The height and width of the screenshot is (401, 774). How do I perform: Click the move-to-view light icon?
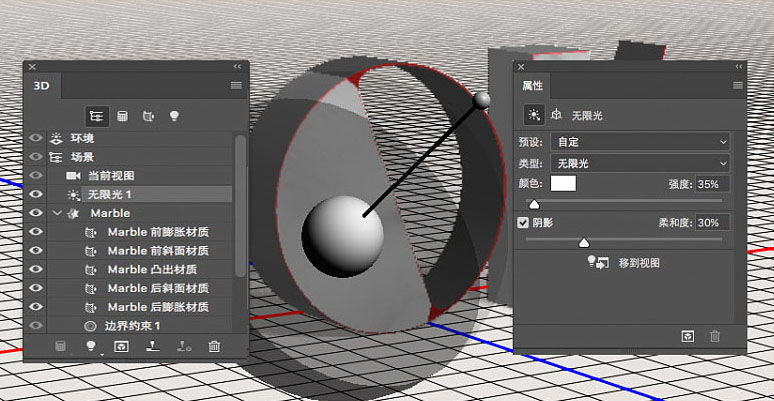tap(598, 262)
